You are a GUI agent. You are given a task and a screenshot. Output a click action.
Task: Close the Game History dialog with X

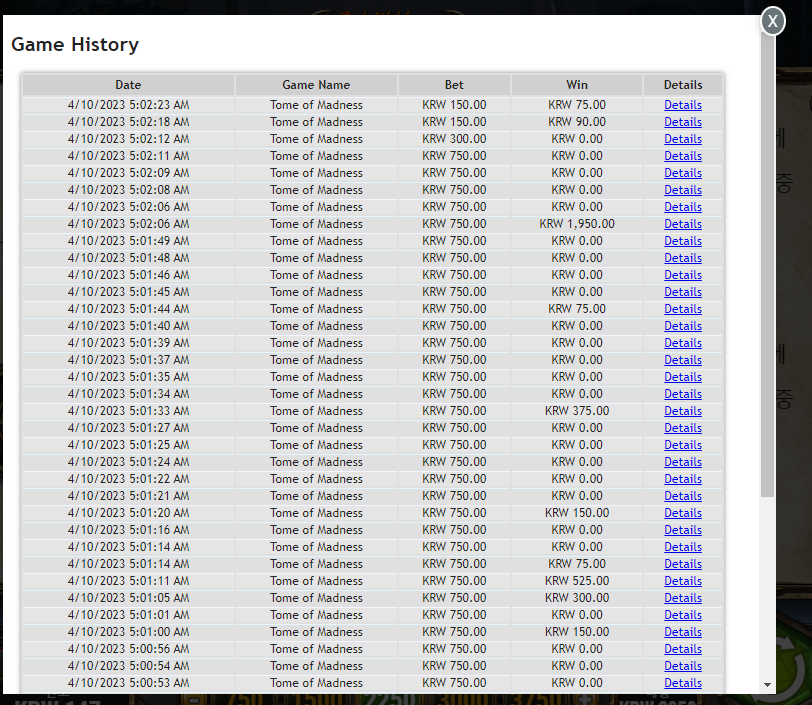(x=773, y=21)
